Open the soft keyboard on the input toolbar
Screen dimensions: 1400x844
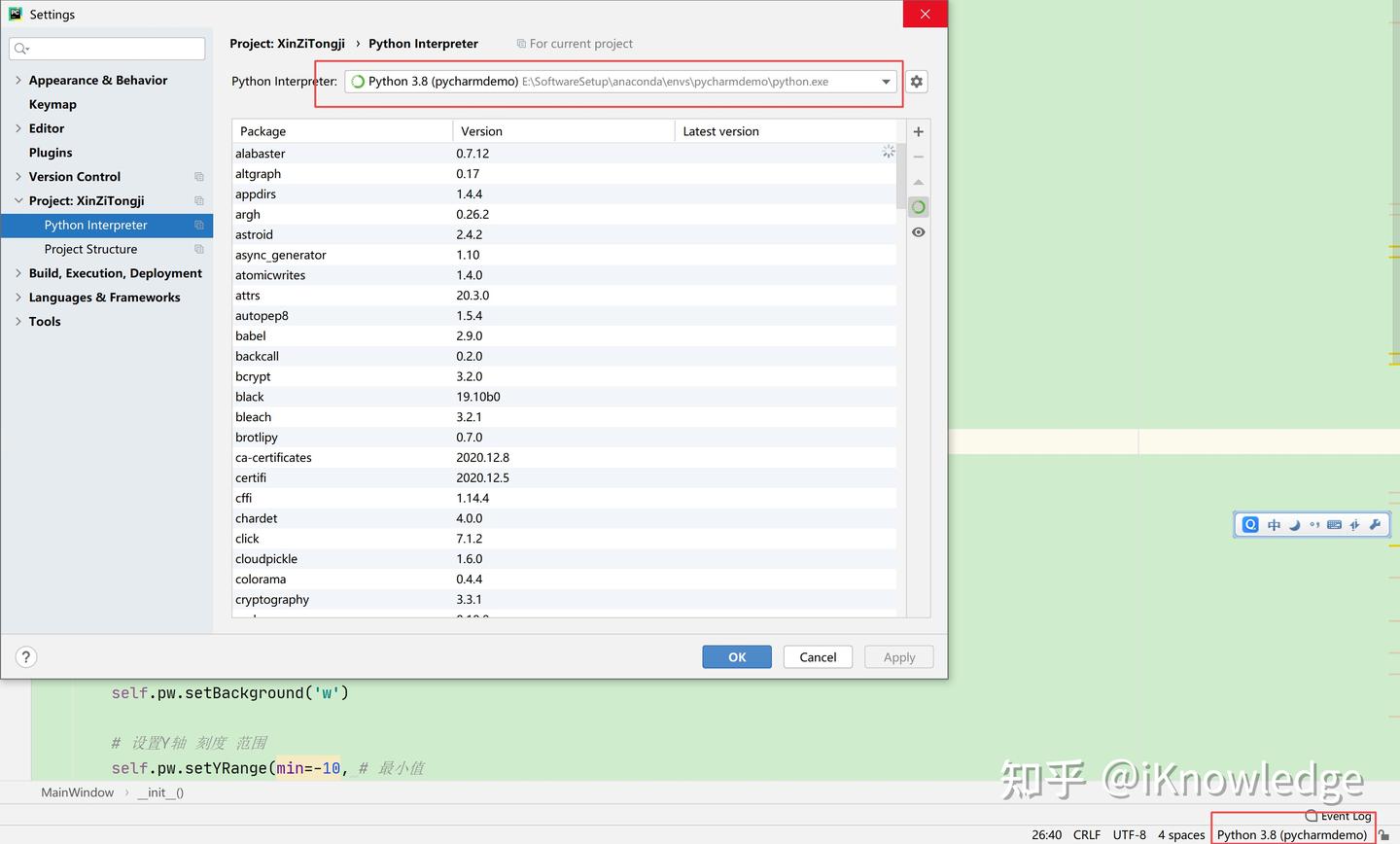coord(1334,524)
